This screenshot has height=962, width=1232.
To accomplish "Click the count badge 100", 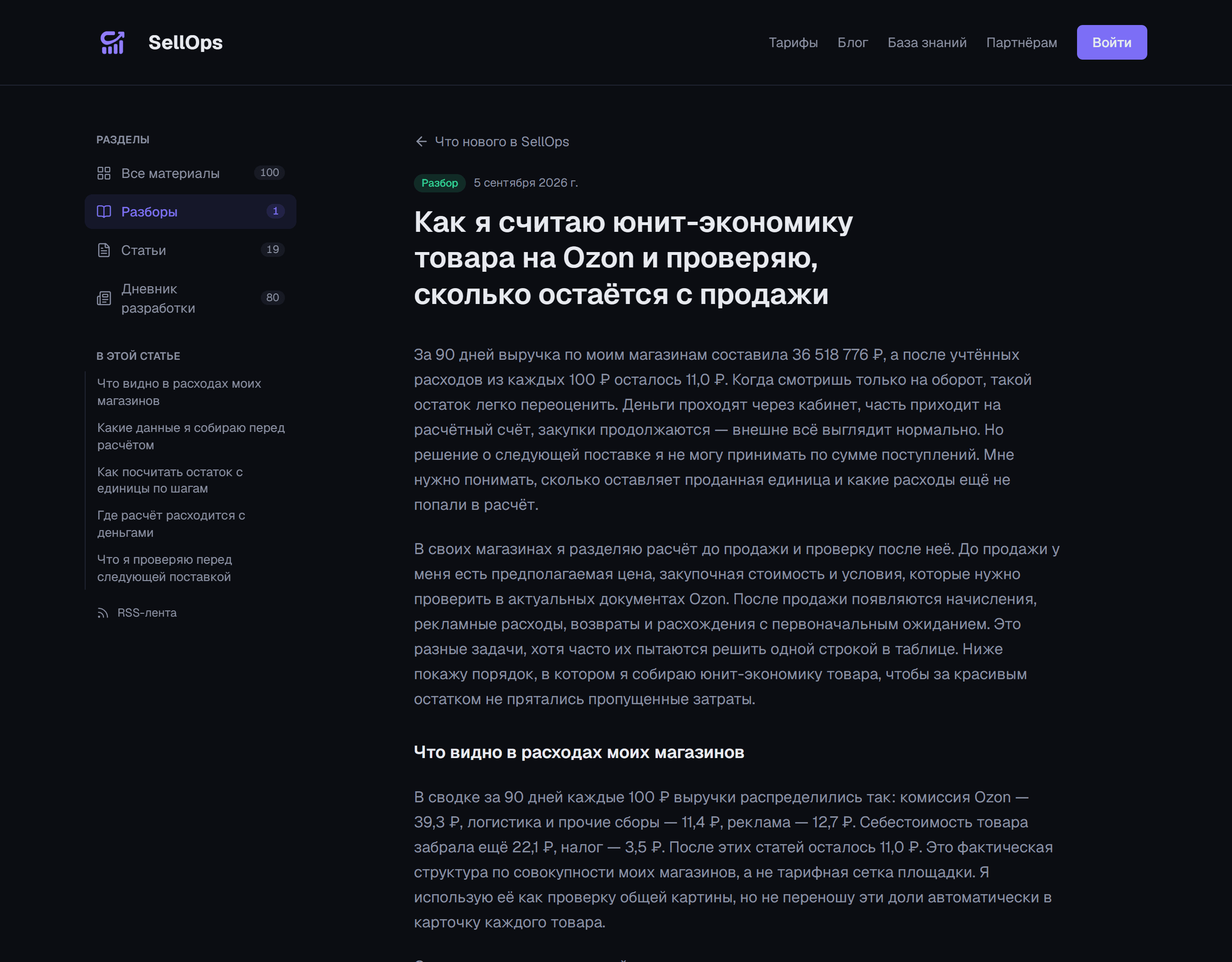I will click(269, 173).
